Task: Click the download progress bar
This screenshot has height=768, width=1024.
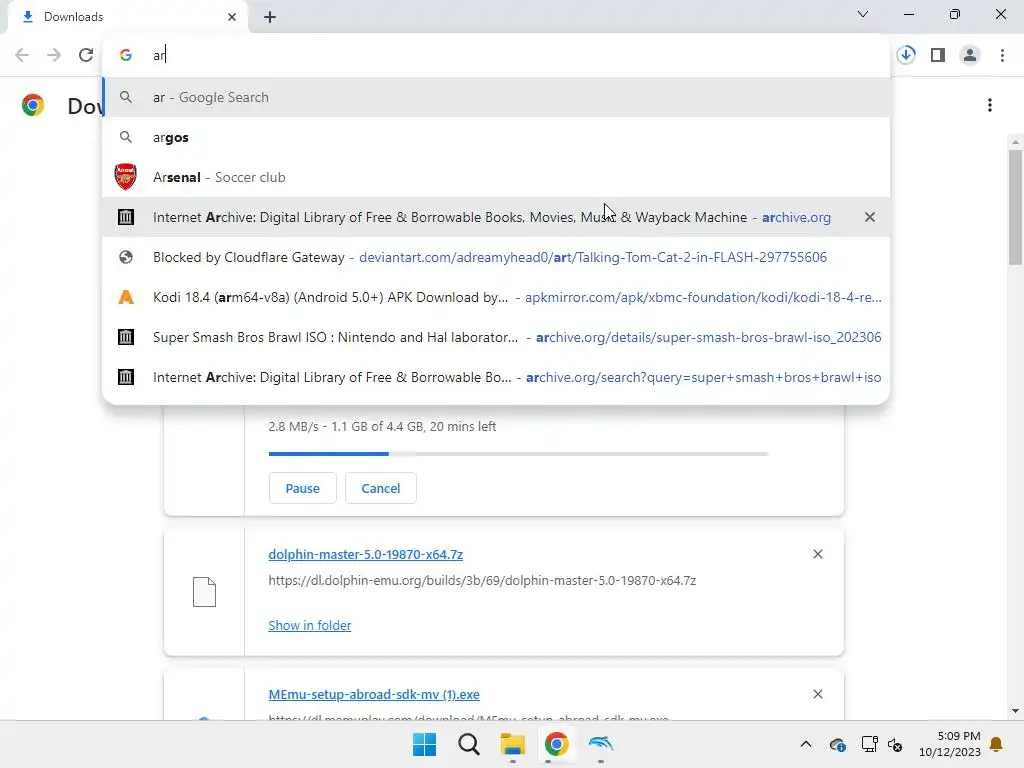Action: point(519,453)
